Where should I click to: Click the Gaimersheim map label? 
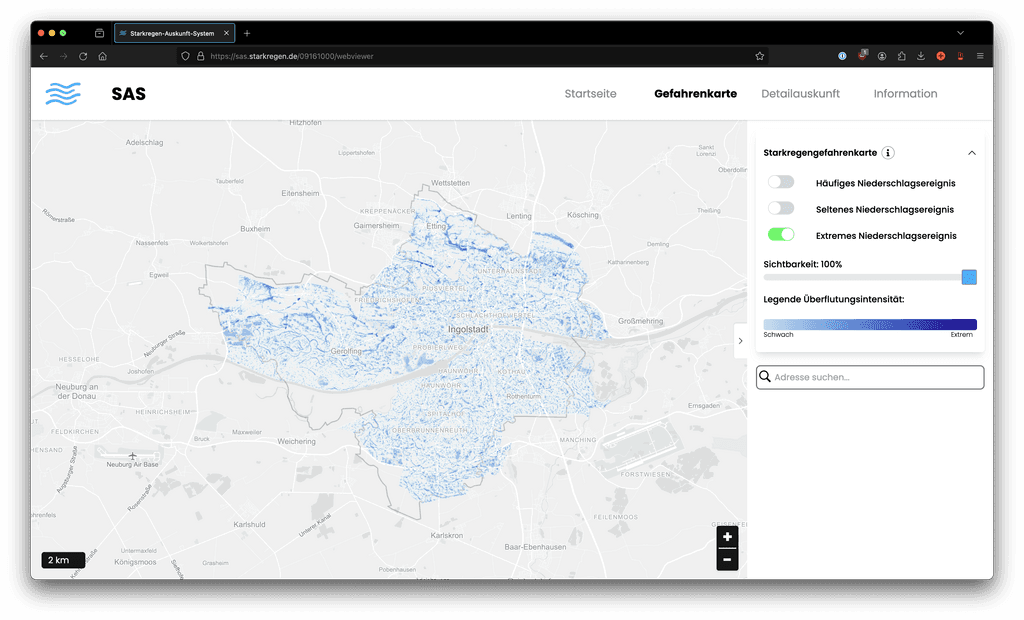pos(377,225)
